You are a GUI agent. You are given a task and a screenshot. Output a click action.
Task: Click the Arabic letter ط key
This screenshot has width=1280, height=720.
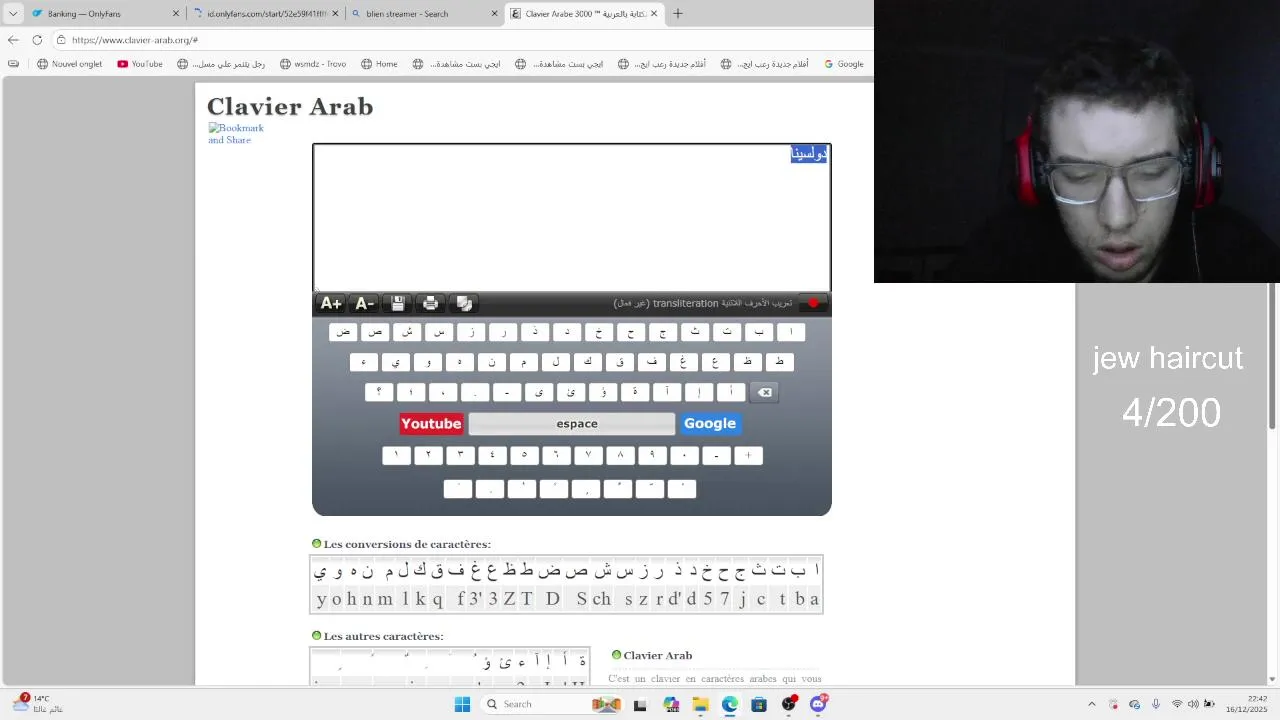click(779, 362)
